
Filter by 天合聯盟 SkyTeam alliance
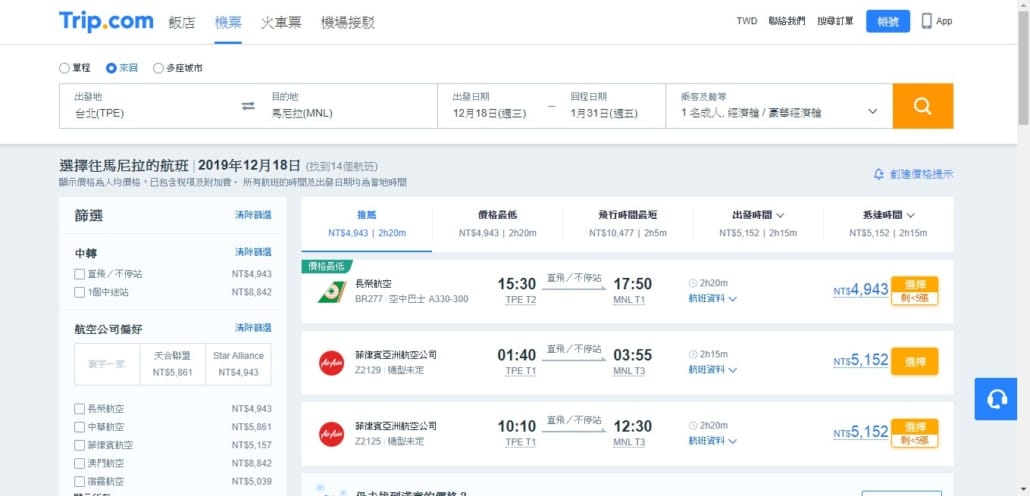coord(173,364)
